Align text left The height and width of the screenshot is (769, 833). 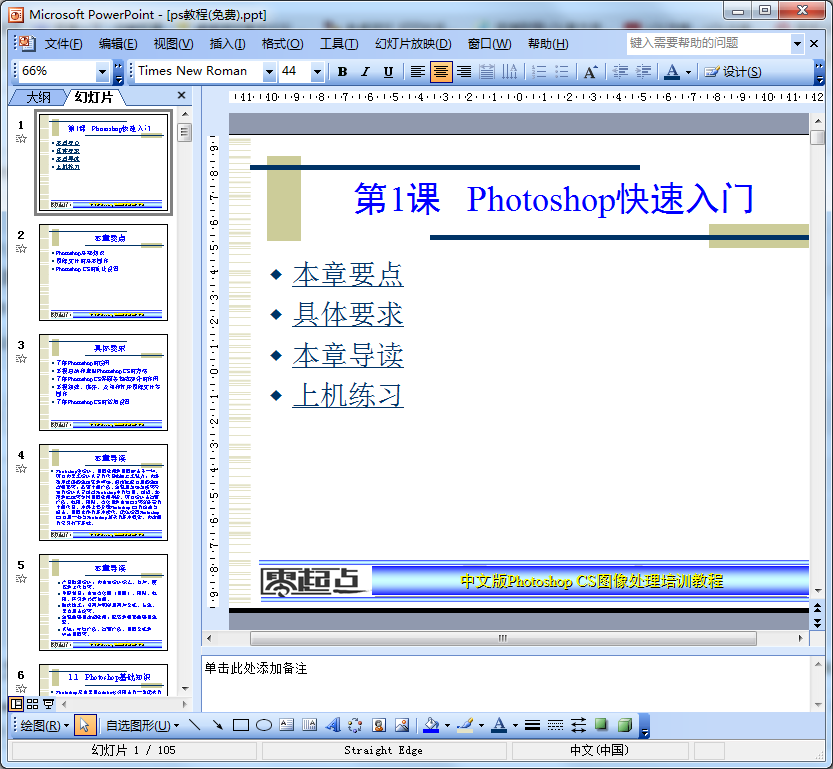(418, 72)
